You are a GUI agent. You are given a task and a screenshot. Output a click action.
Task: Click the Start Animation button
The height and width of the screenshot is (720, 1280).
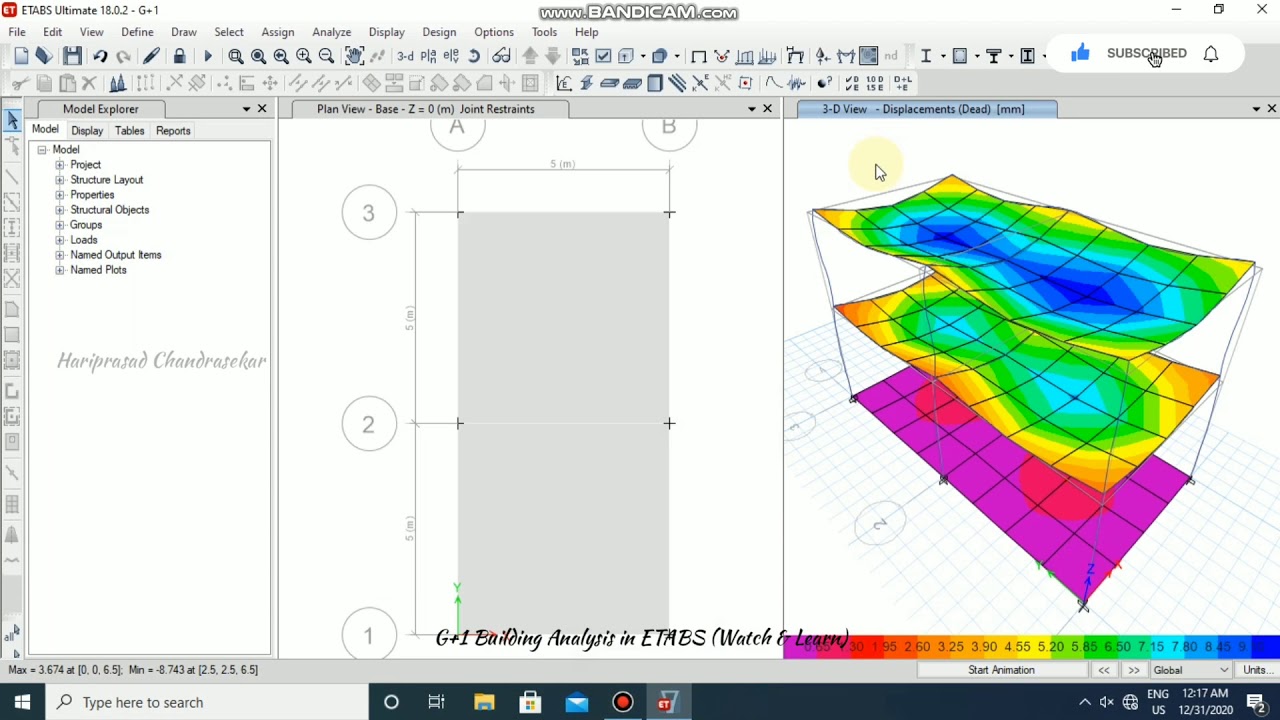[x=1001, y=670]
